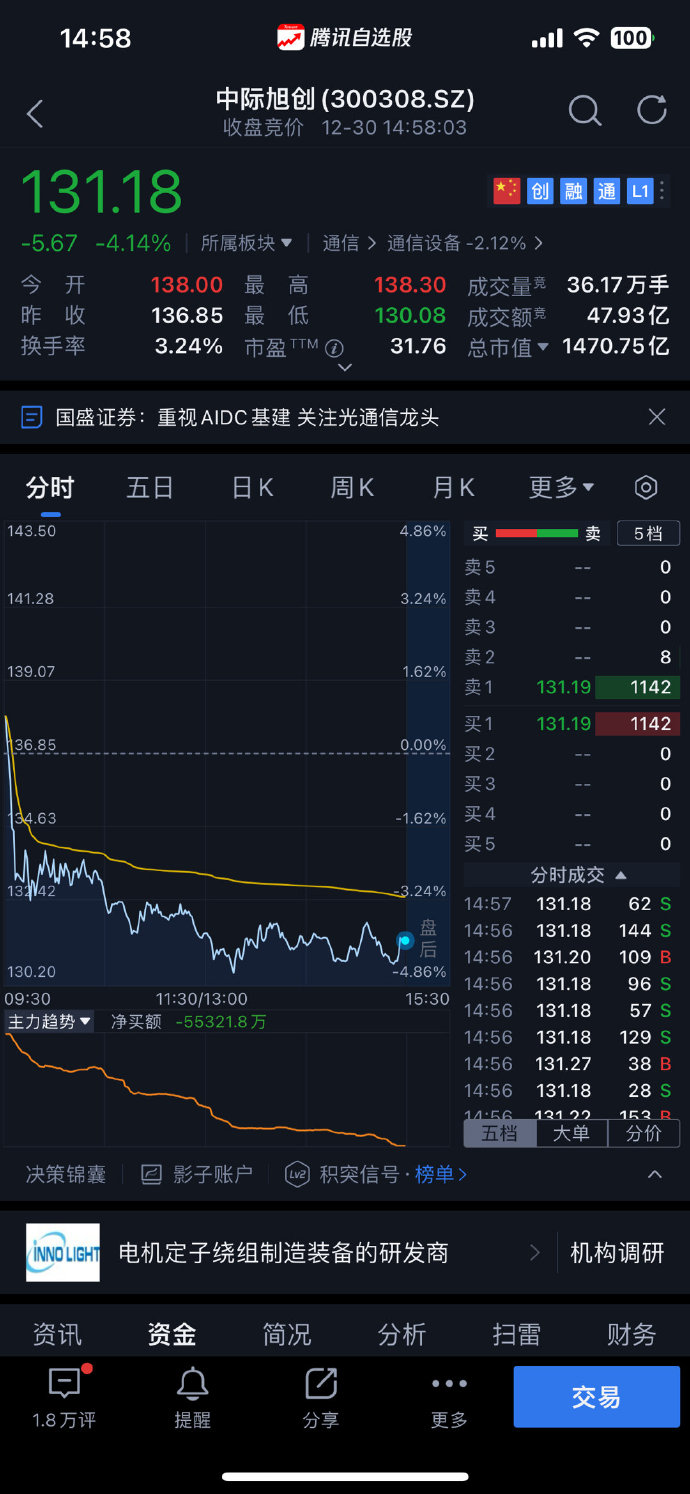Open chart settings hexagon icon

tap(646, 487)
